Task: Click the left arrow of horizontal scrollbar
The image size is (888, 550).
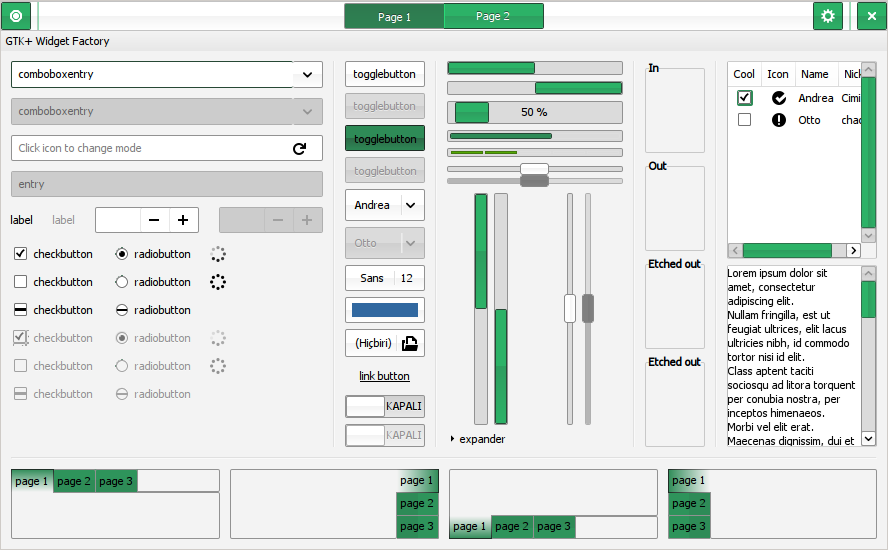Action: [x=735, y=250]
